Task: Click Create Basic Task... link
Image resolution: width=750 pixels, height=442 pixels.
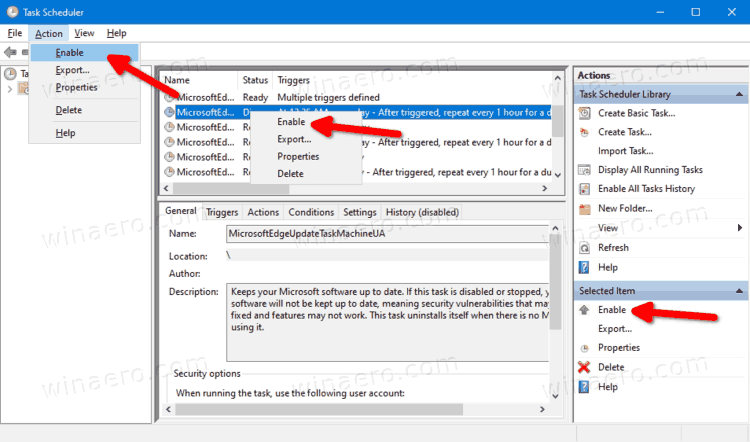Action: tap(637, 113)
